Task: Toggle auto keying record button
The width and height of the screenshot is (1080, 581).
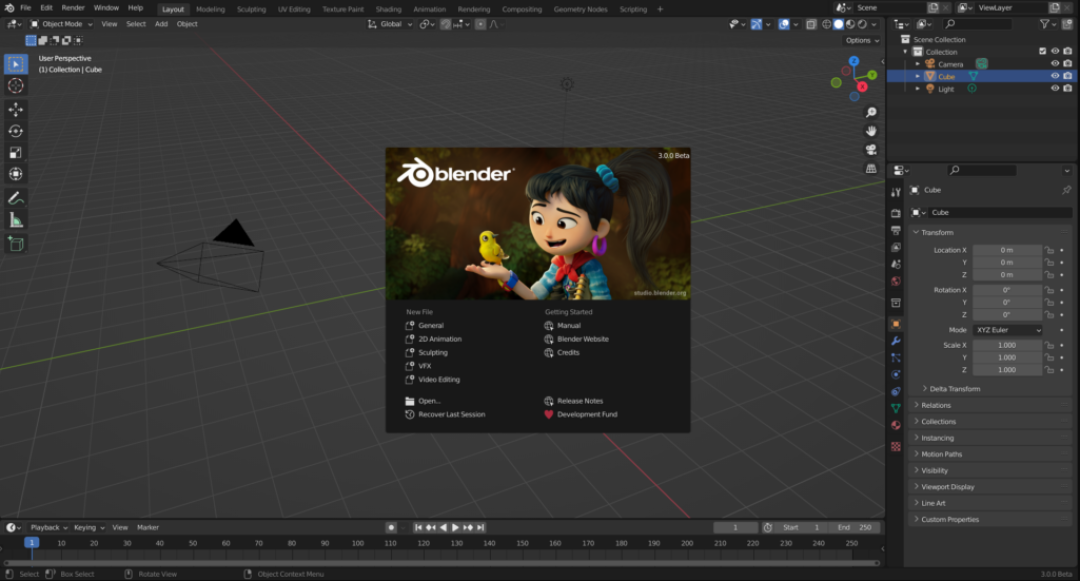Action: click(x=391, y=527)
